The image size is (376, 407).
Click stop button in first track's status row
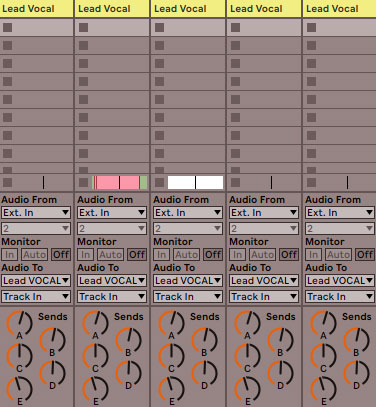point(7,182)
